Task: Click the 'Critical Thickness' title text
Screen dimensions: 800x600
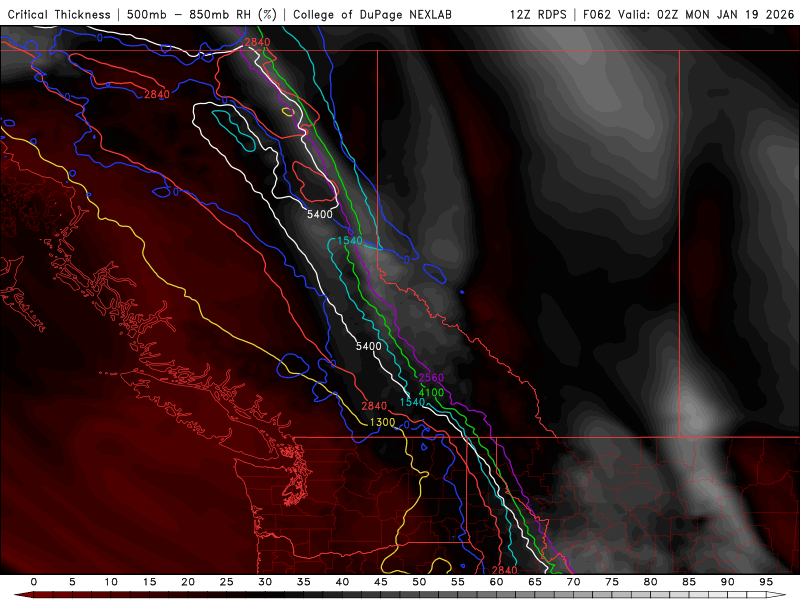Action: 59,14
